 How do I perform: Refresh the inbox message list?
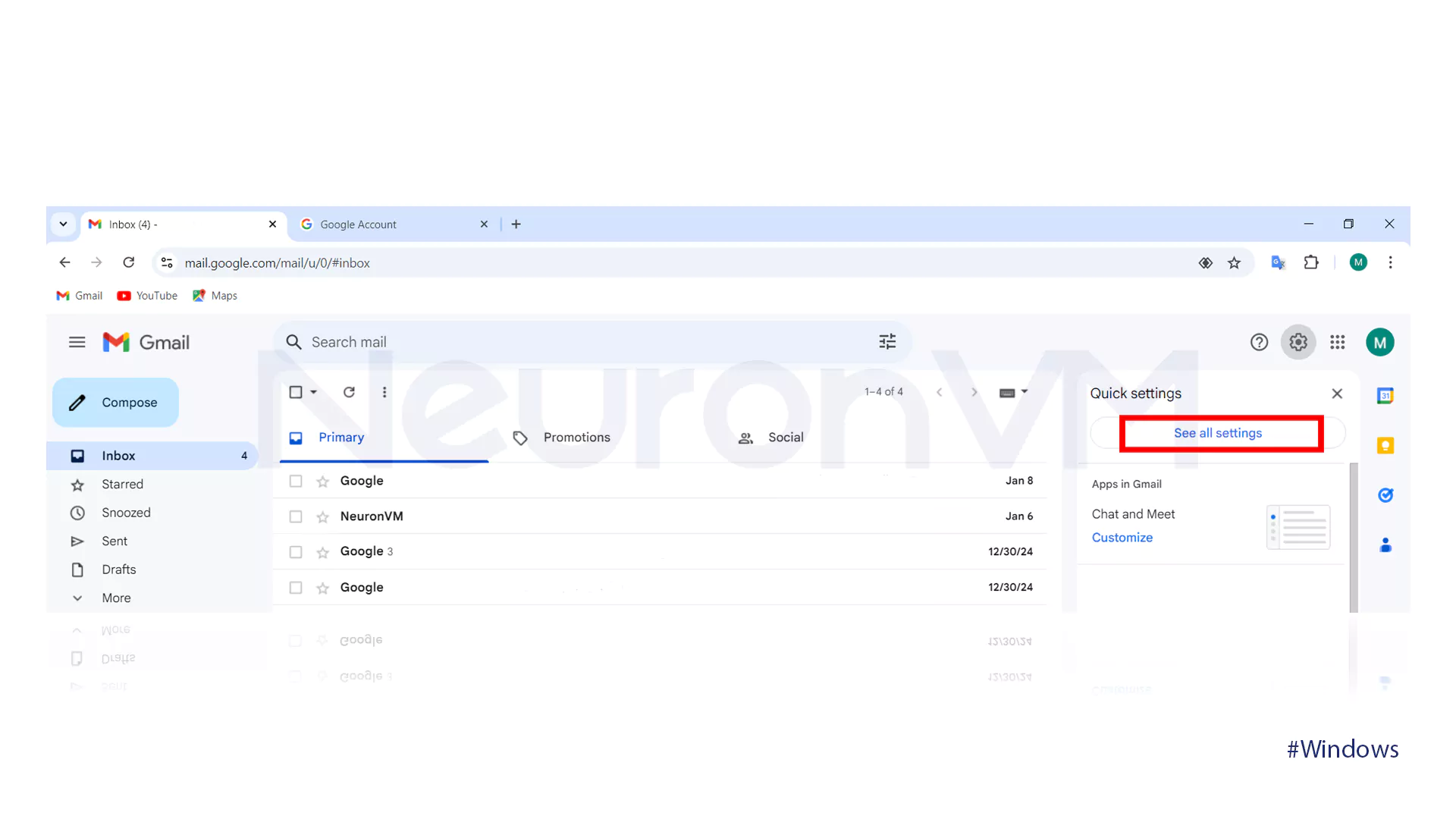[349, 392]
